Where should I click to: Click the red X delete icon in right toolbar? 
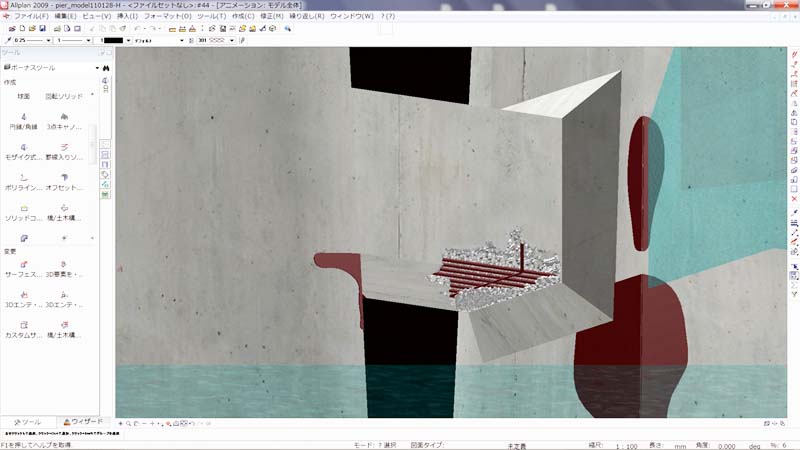click(794, 199)
